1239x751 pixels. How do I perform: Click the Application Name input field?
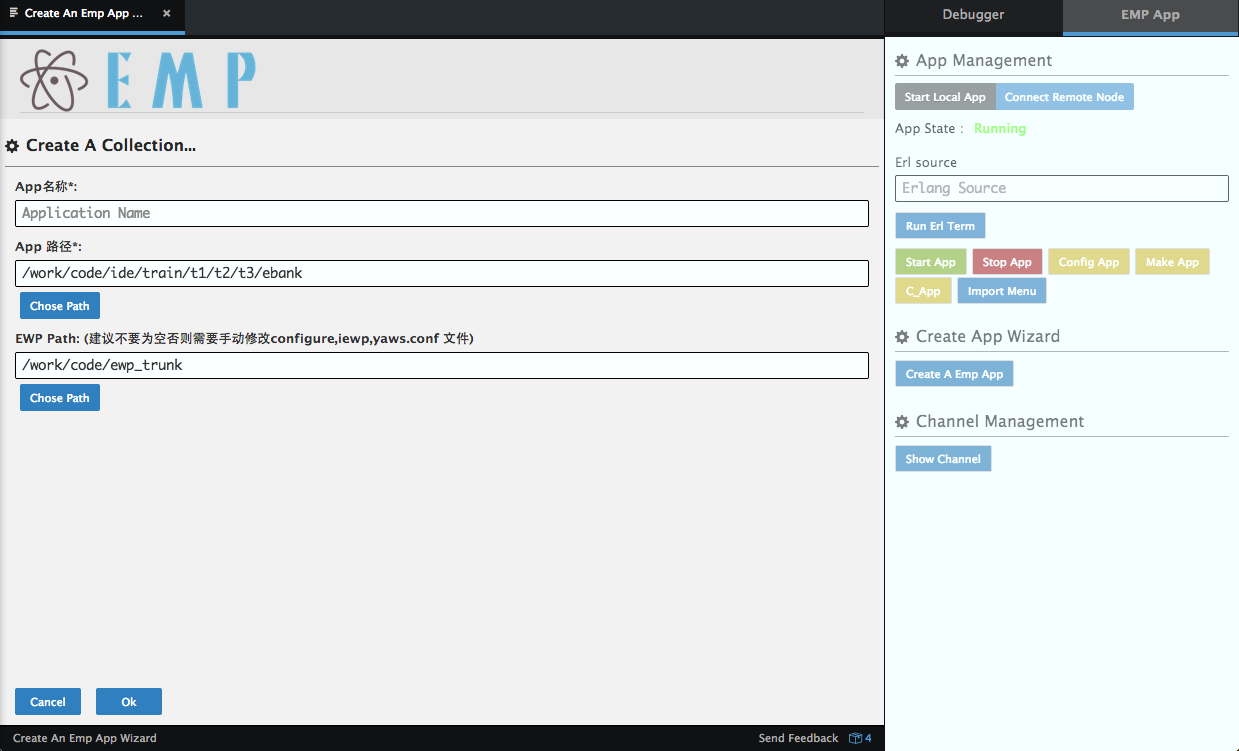[442, 213]
